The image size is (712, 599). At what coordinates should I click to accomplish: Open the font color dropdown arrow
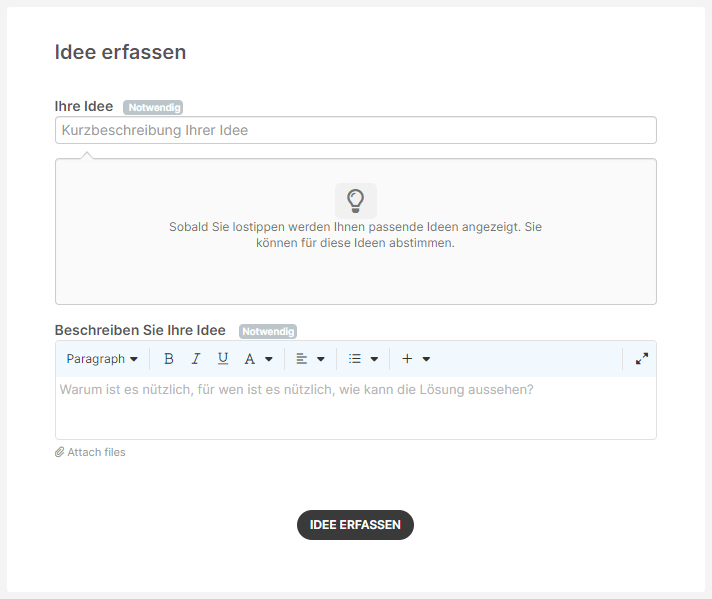click(x=269, y=359)
